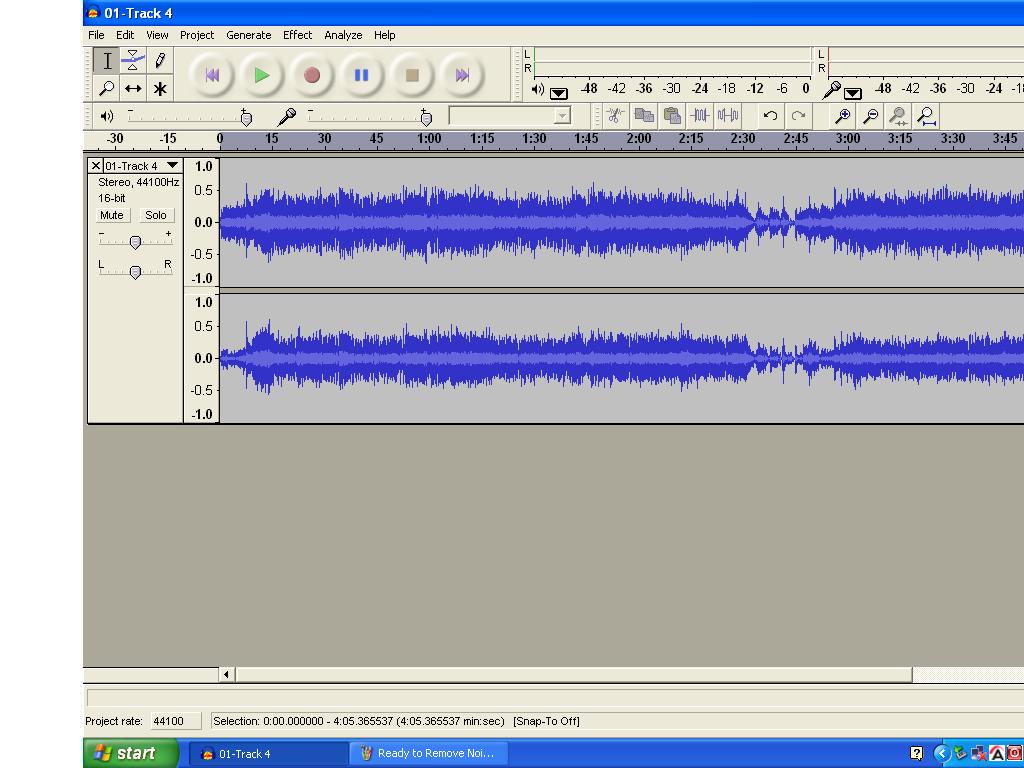Select the Envelope tool
Screen dimensions: 1024x768
[x=133, y=61]
